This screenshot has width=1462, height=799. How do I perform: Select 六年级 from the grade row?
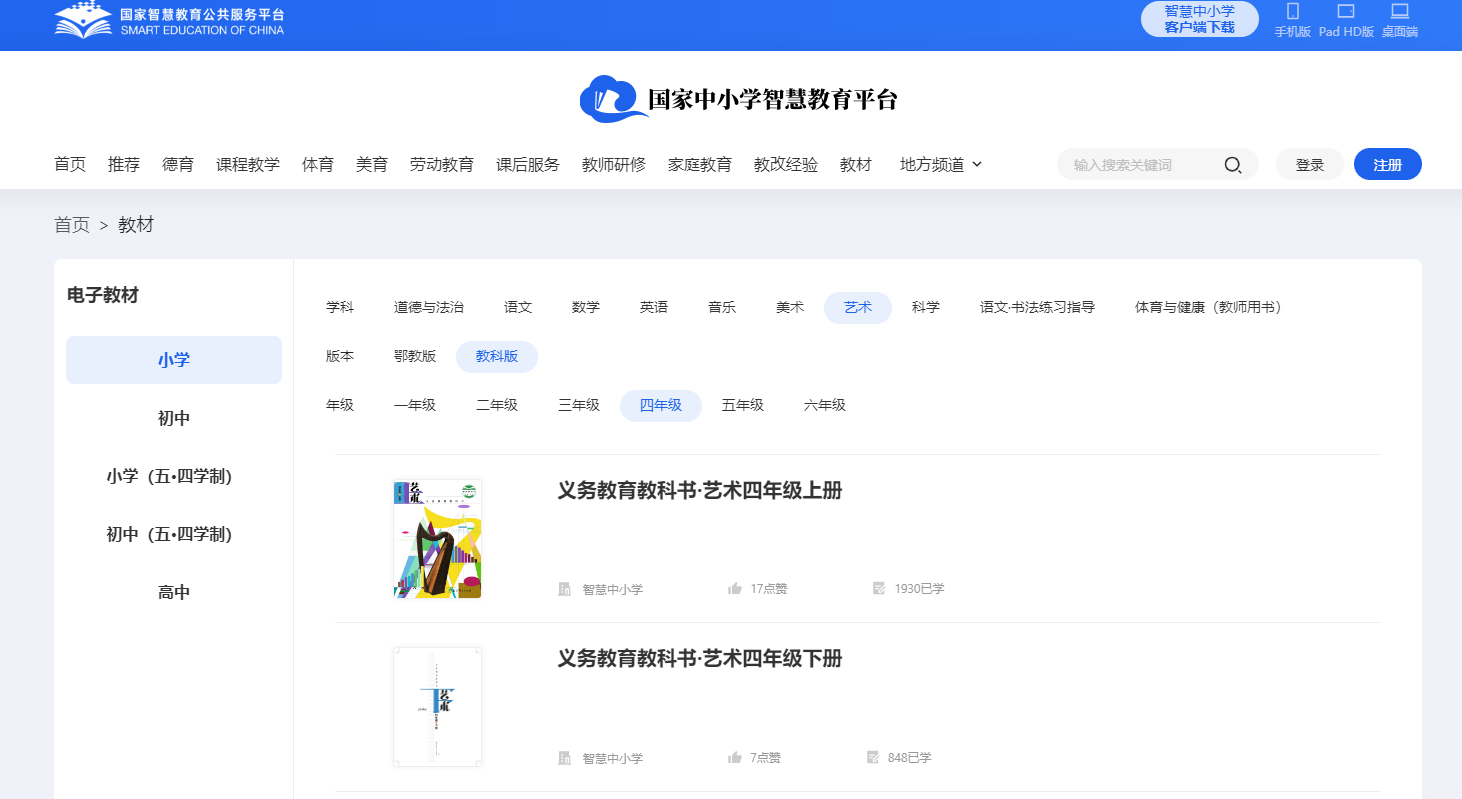[x=824, y=405]
